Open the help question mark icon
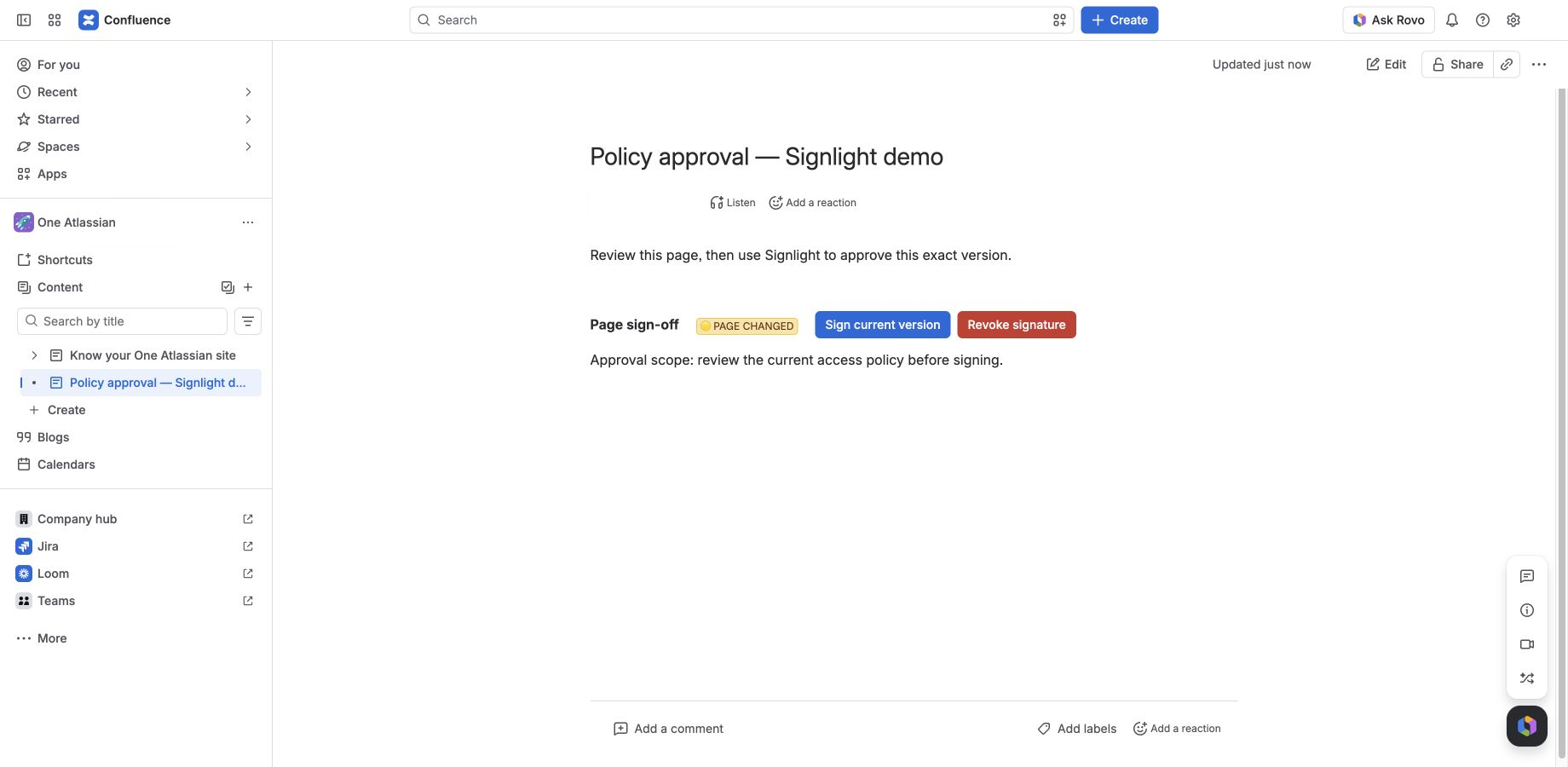This screenshot has width=1568, height=767. click(x=1483, y=20)
